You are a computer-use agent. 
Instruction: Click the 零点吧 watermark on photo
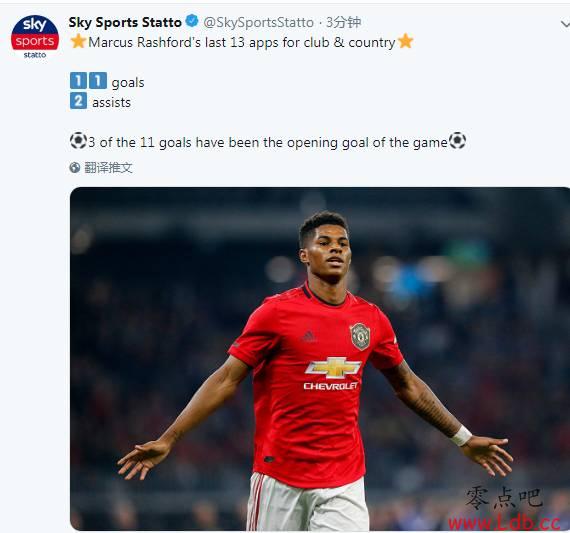[504, 498]
